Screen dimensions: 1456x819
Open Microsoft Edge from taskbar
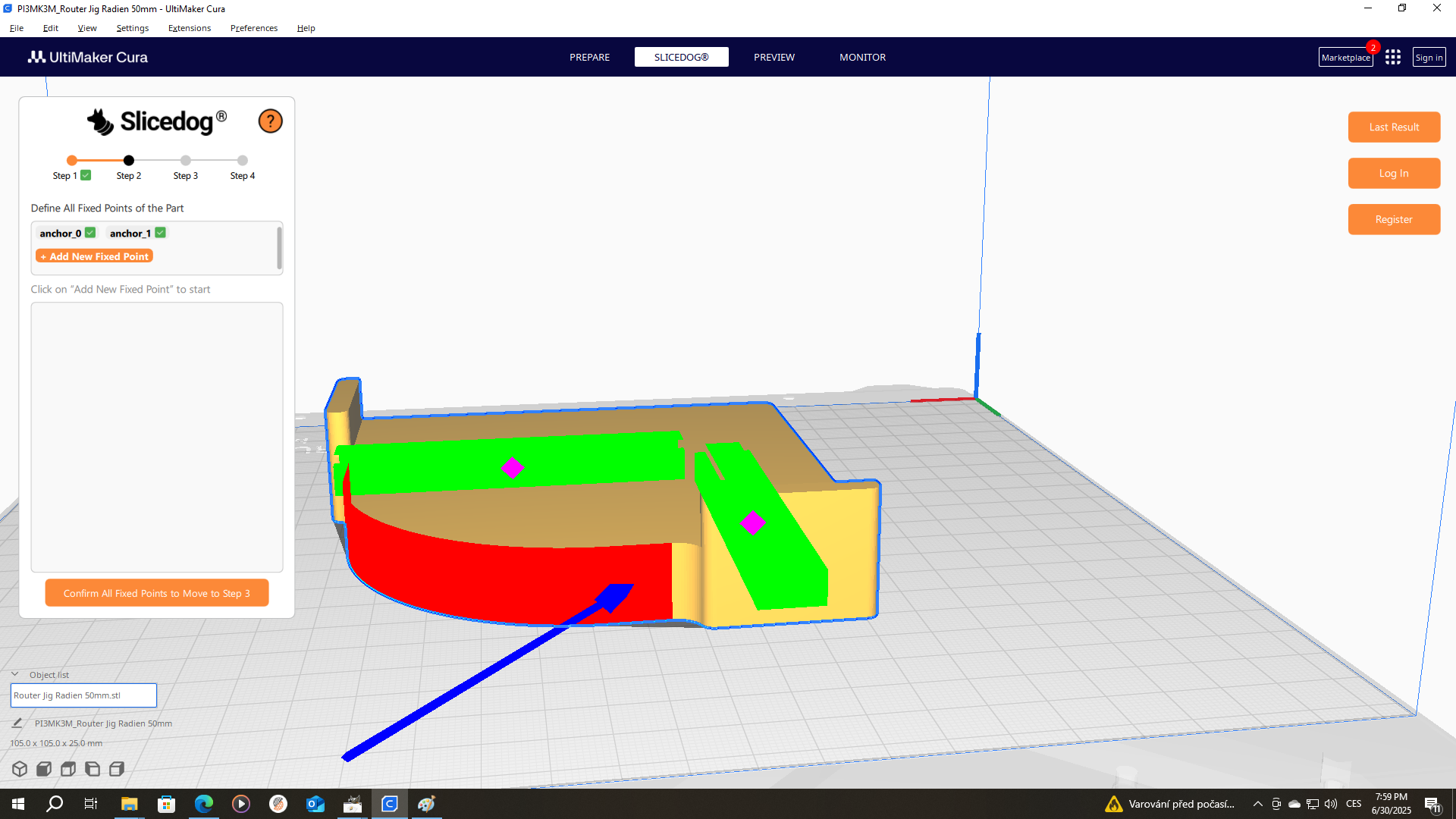tap(204, 804)
